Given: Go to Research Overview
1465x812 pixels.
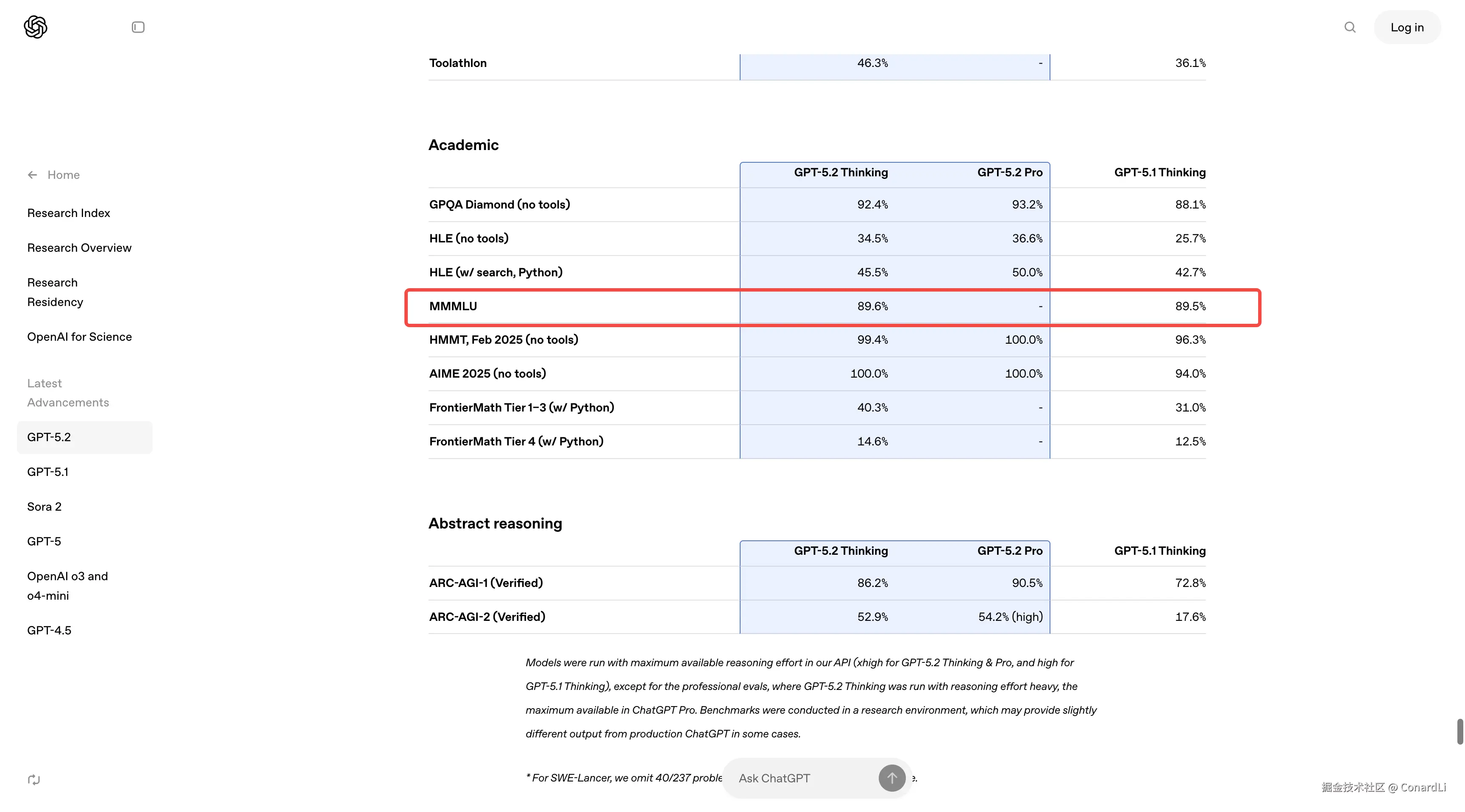Looking at the screenshot, I should pyautogui.click(x=79, y=247).
